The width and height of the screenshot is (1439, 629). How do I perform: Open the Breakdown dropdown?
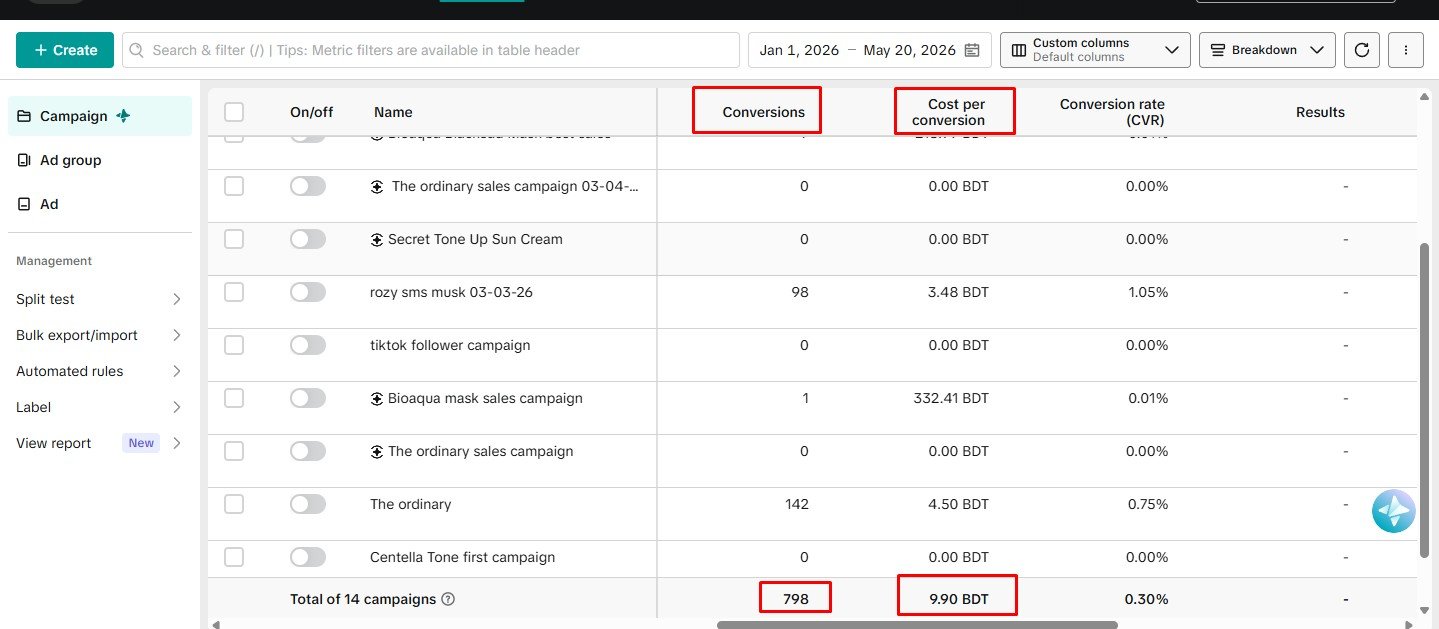coord(1267,50)
